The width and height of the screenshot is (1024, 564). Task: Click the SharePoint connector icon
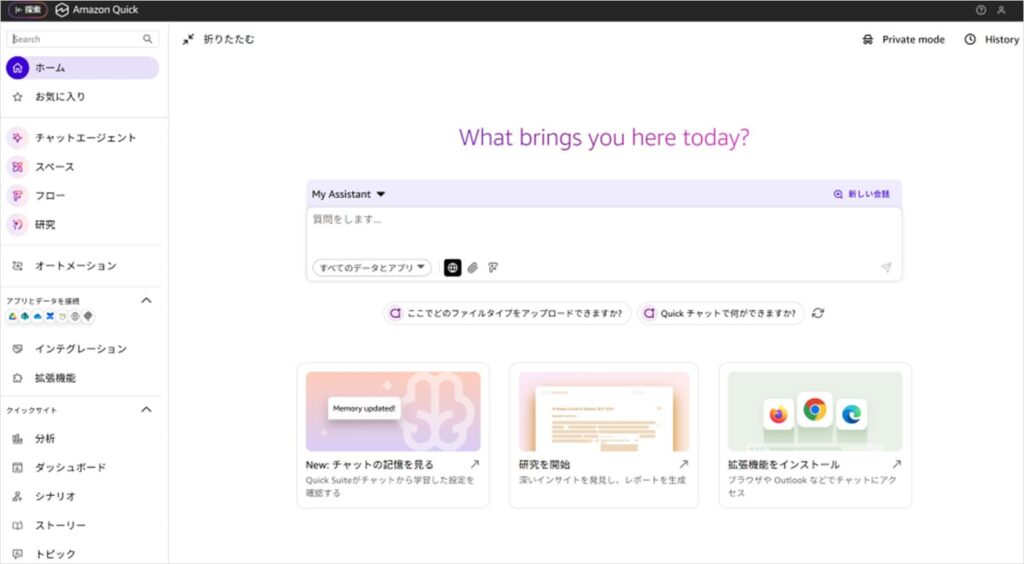[x=25, y=317]
